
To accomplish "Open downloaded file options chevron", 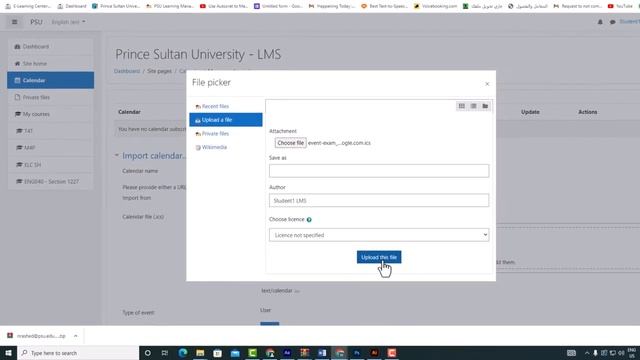I will (x=76, y=336).
